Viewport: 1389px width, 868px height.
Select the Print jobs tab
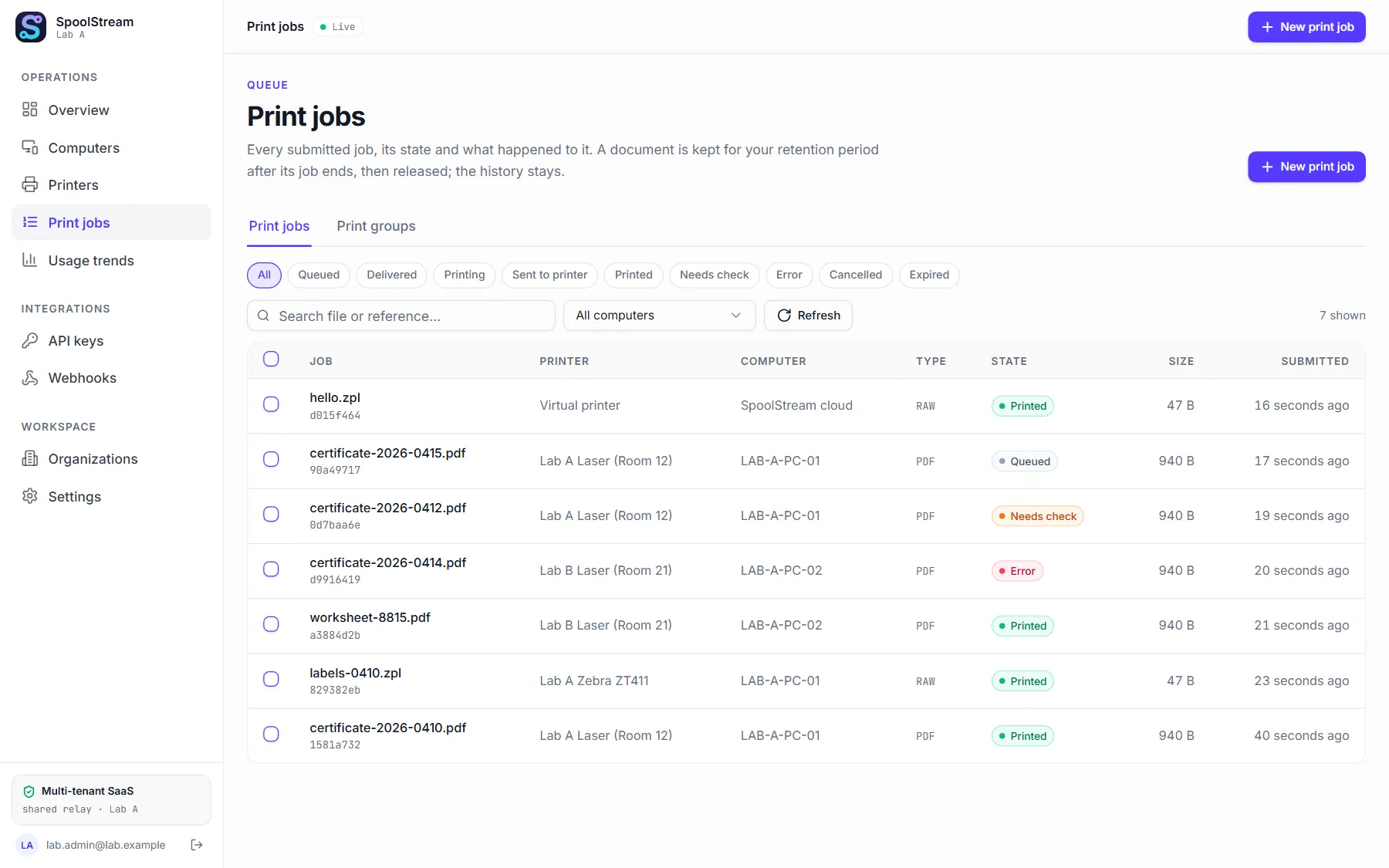coord(279,226)
